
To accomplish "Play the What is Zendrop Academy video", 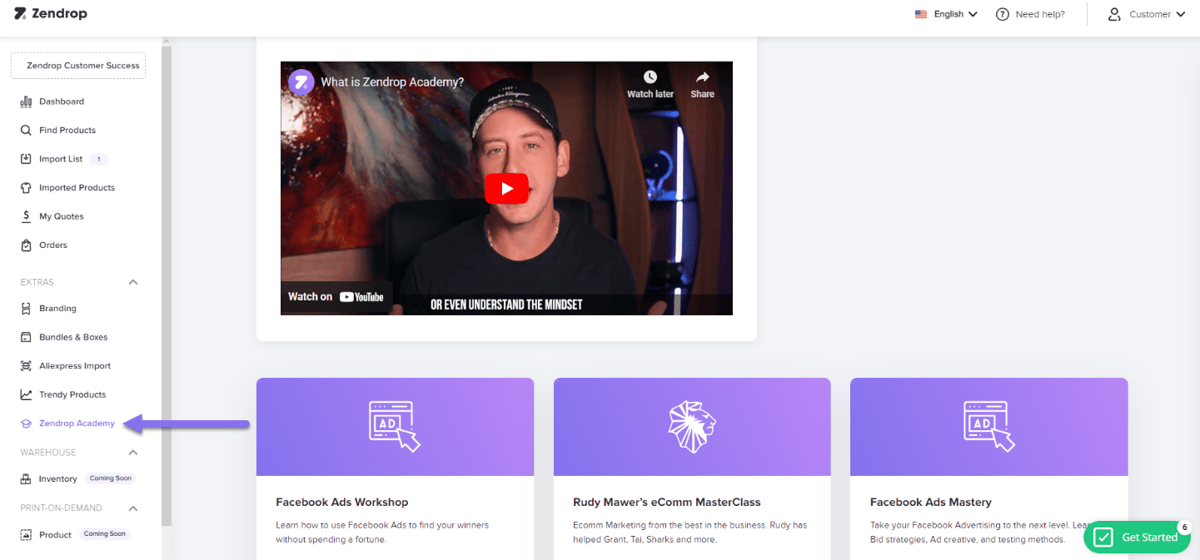I will 506,188.
